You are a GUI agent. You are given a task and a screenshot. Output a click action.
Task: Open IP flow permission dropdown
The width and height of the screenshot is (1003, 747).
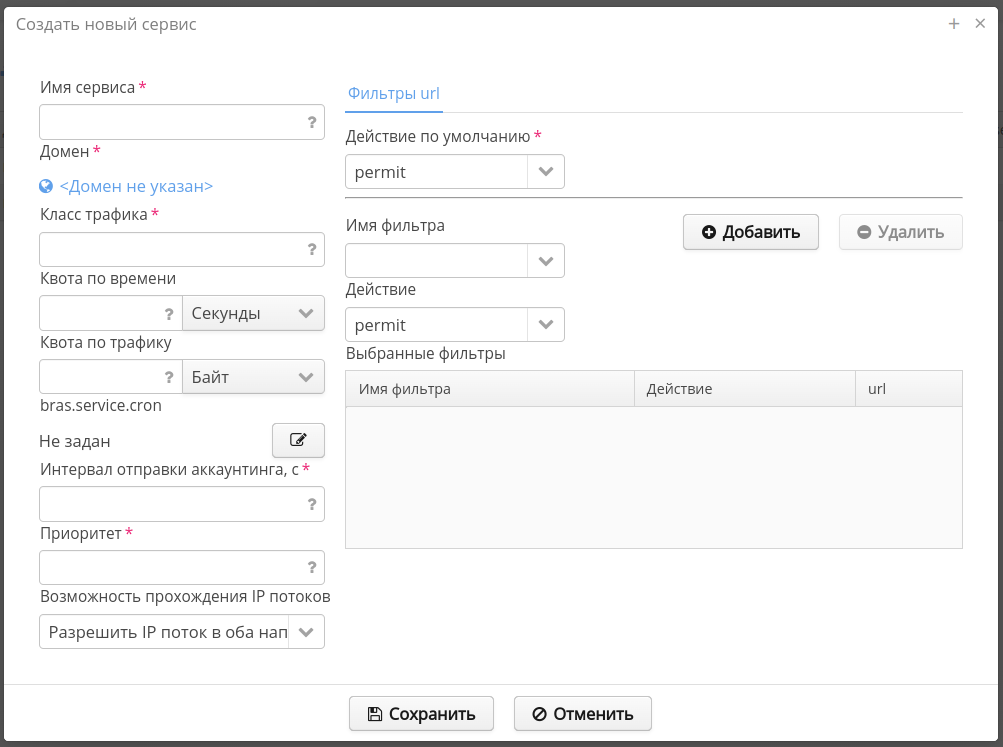tap(306, 632)
